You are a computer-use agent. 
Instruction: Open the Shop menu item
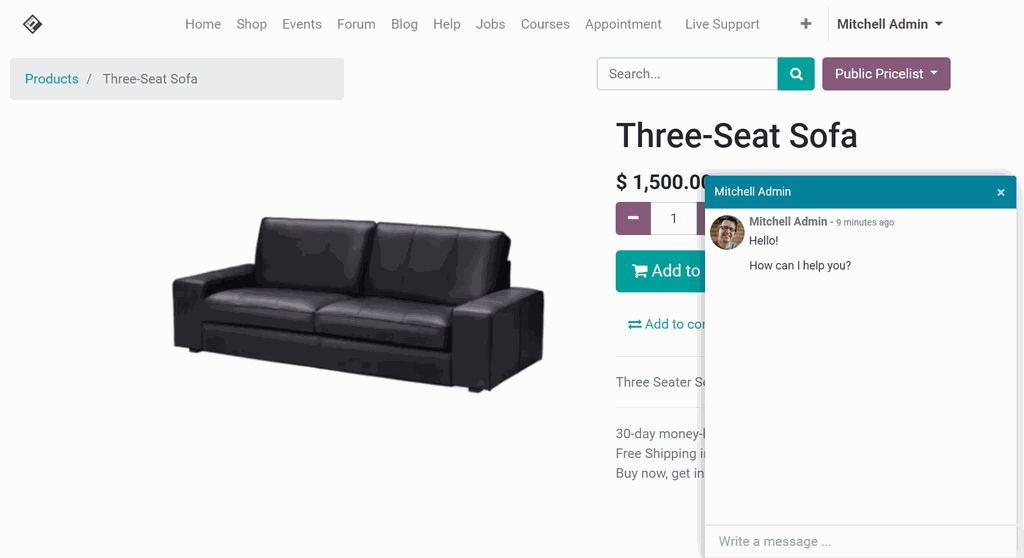[252, 24]
